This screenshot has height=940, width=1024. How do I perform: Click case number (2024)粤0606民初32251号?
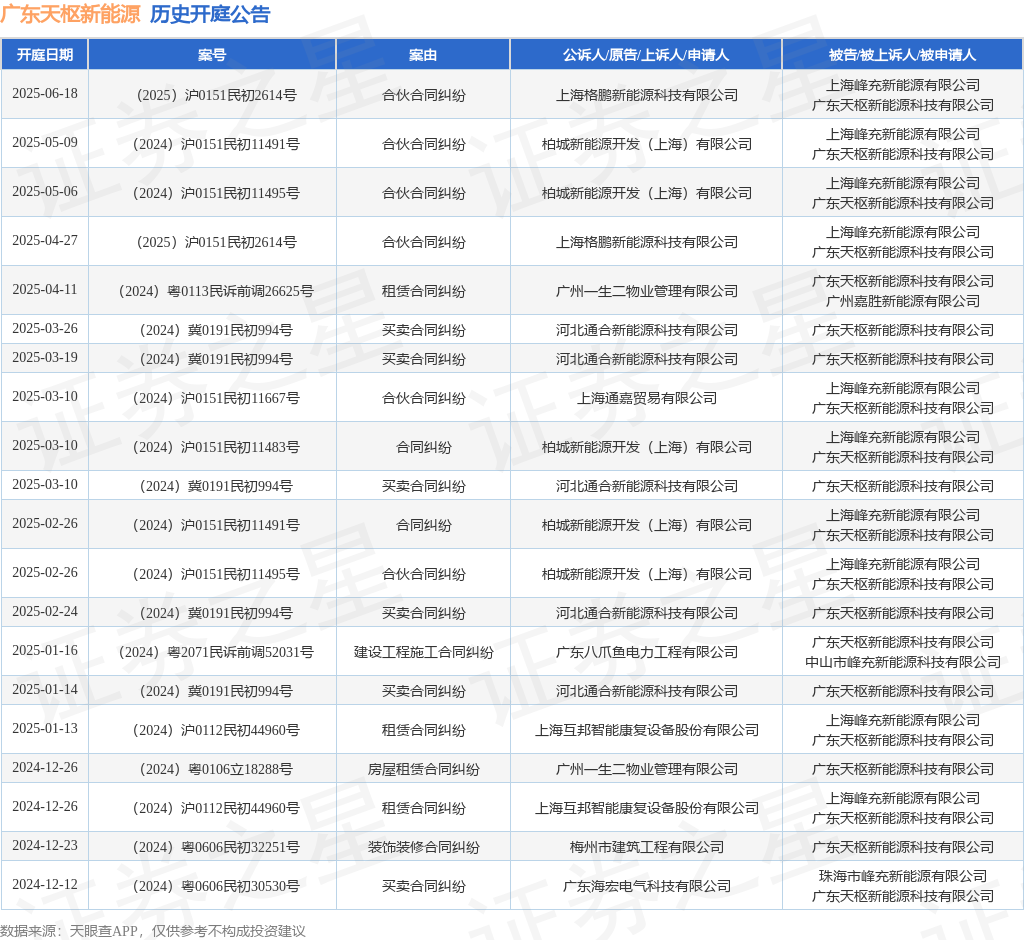pyautogui.click(x=216, y=847)
